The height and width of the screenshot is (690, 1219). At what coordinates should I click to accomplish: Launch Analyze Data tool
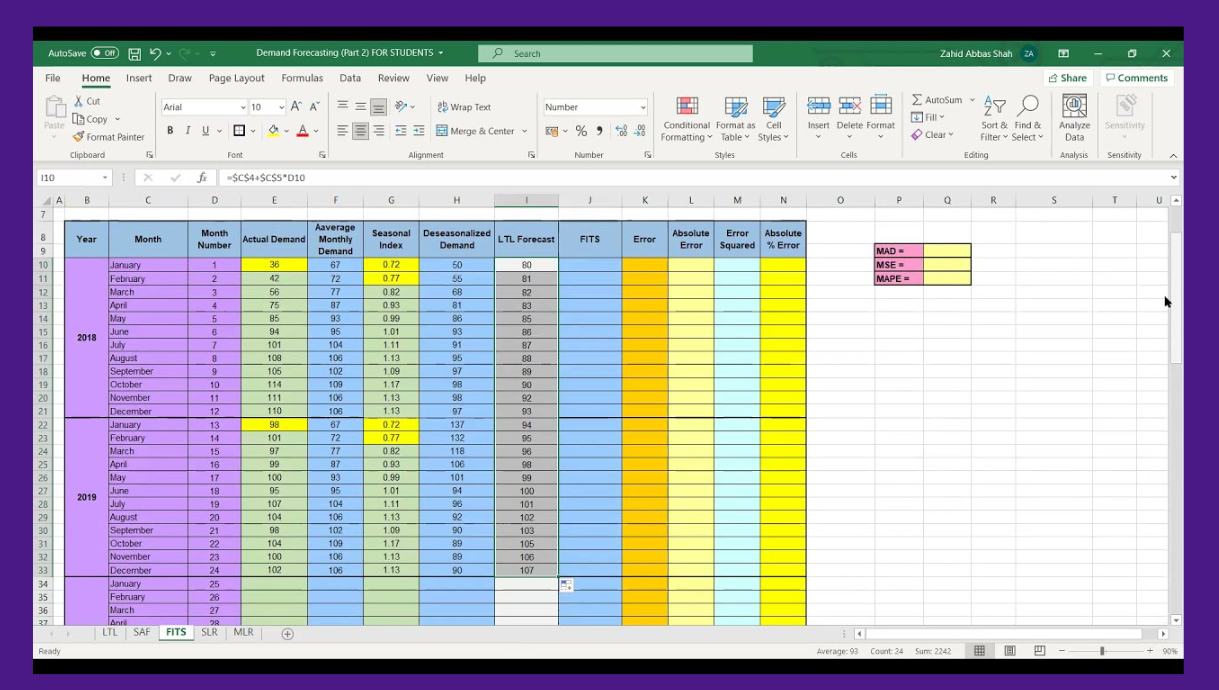tap(1074, 120)
